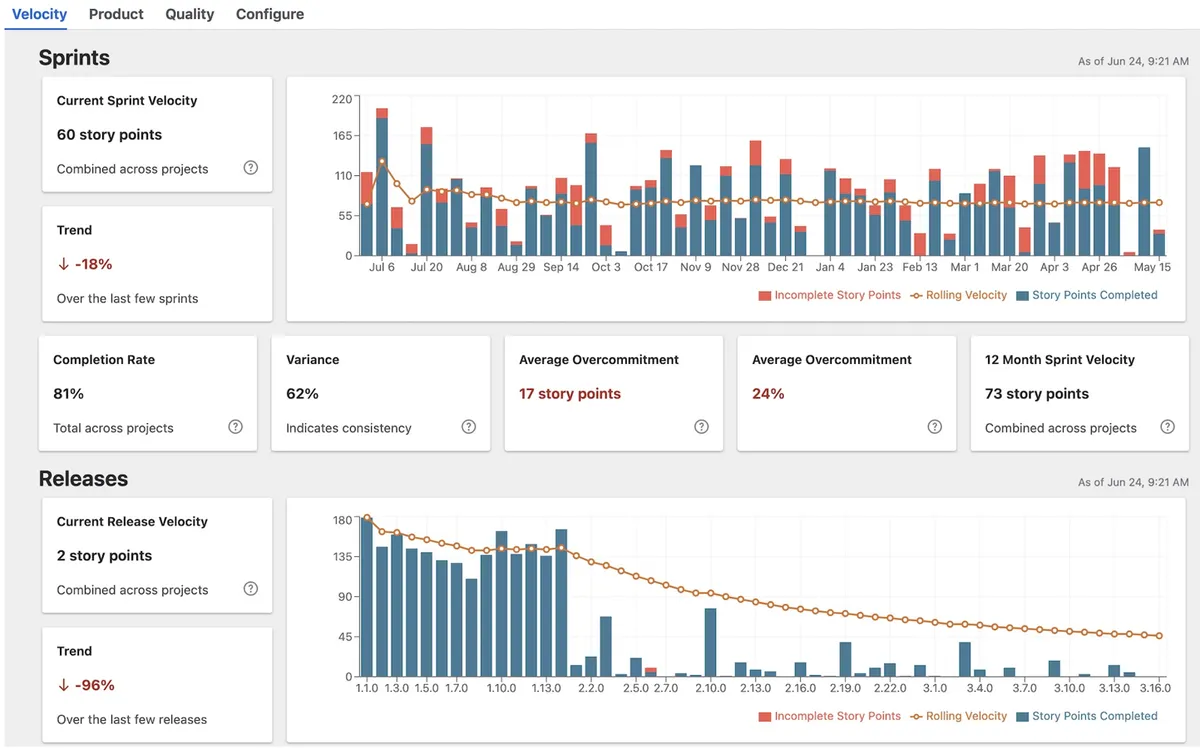The width and height of the screenshot is (1200, 748).
Task: Click the Nov 28 sprint axis label
Action: click(x=740, y=267)
